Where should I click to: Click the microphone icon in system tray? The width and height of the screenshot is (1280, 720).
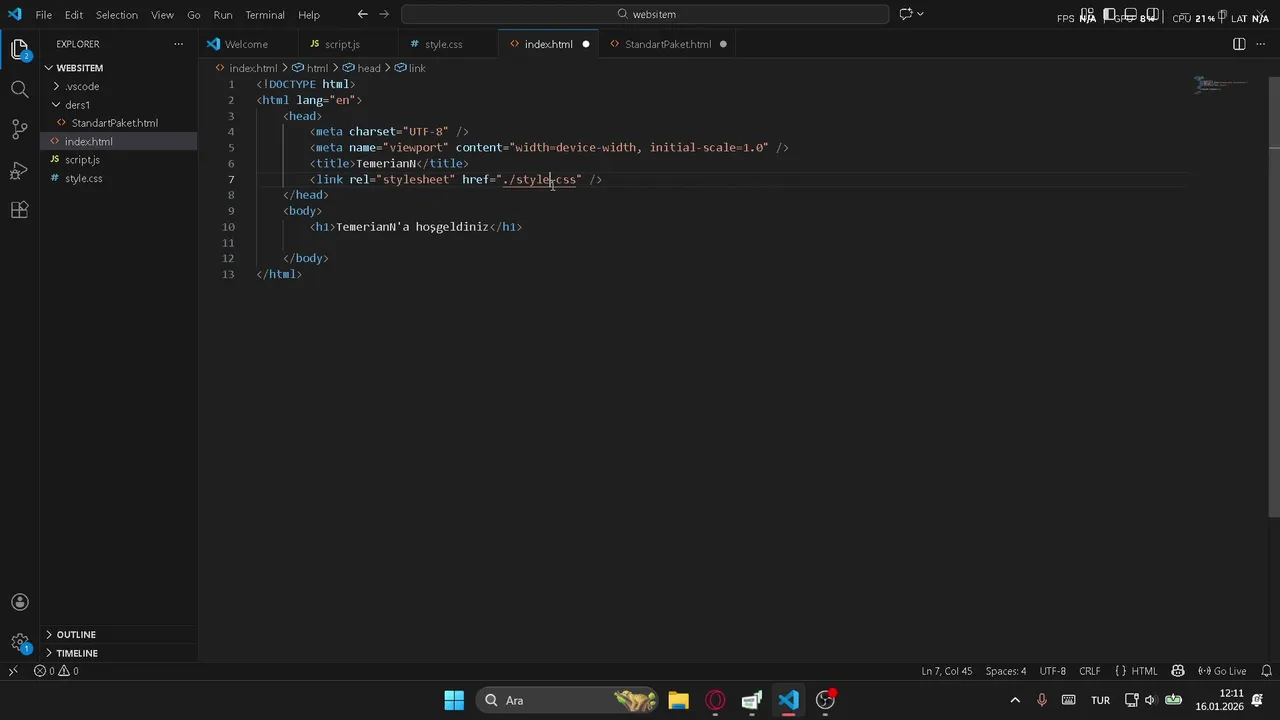tap(1042, 700)
